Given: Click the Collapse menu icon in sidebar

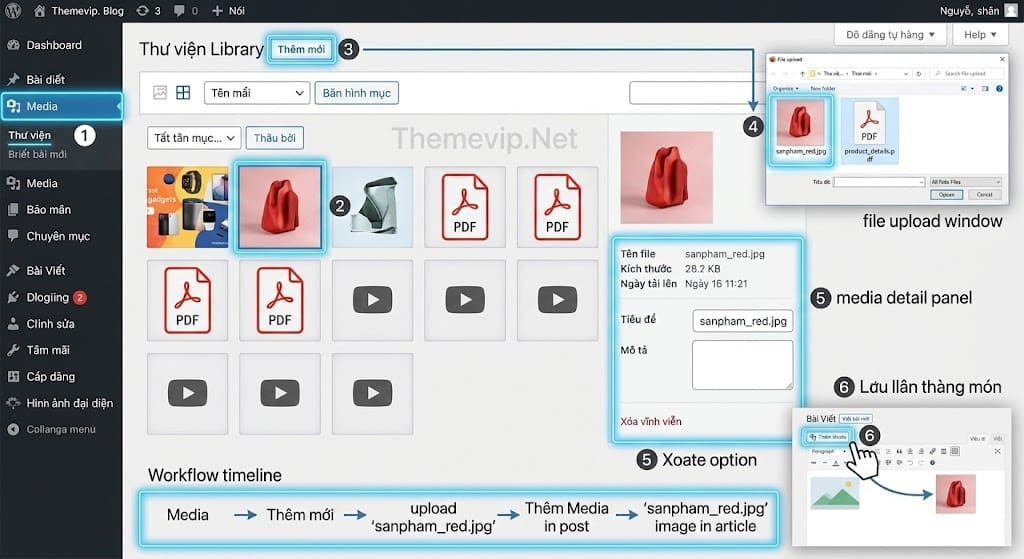Looking at the screenshot, I should (x=13, y=429).
